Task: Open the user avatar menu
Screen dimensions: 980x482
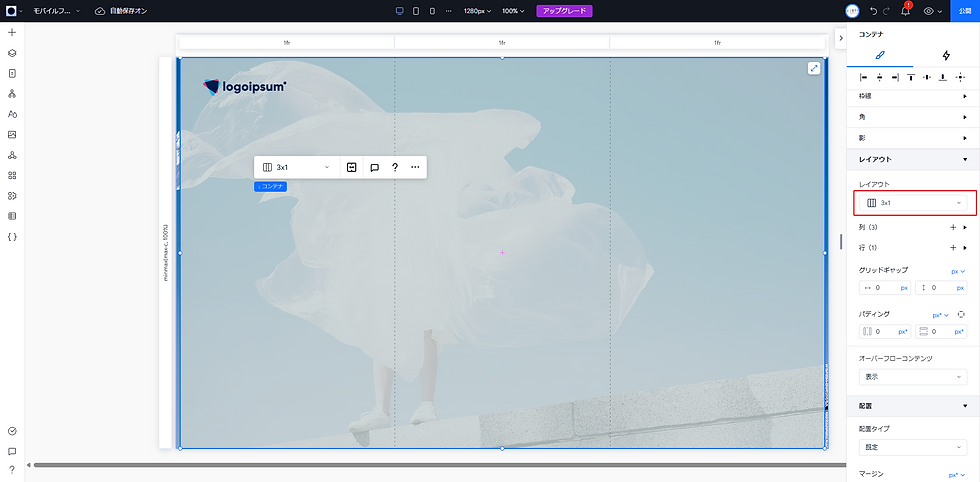Action: click(x=852, y=11)
